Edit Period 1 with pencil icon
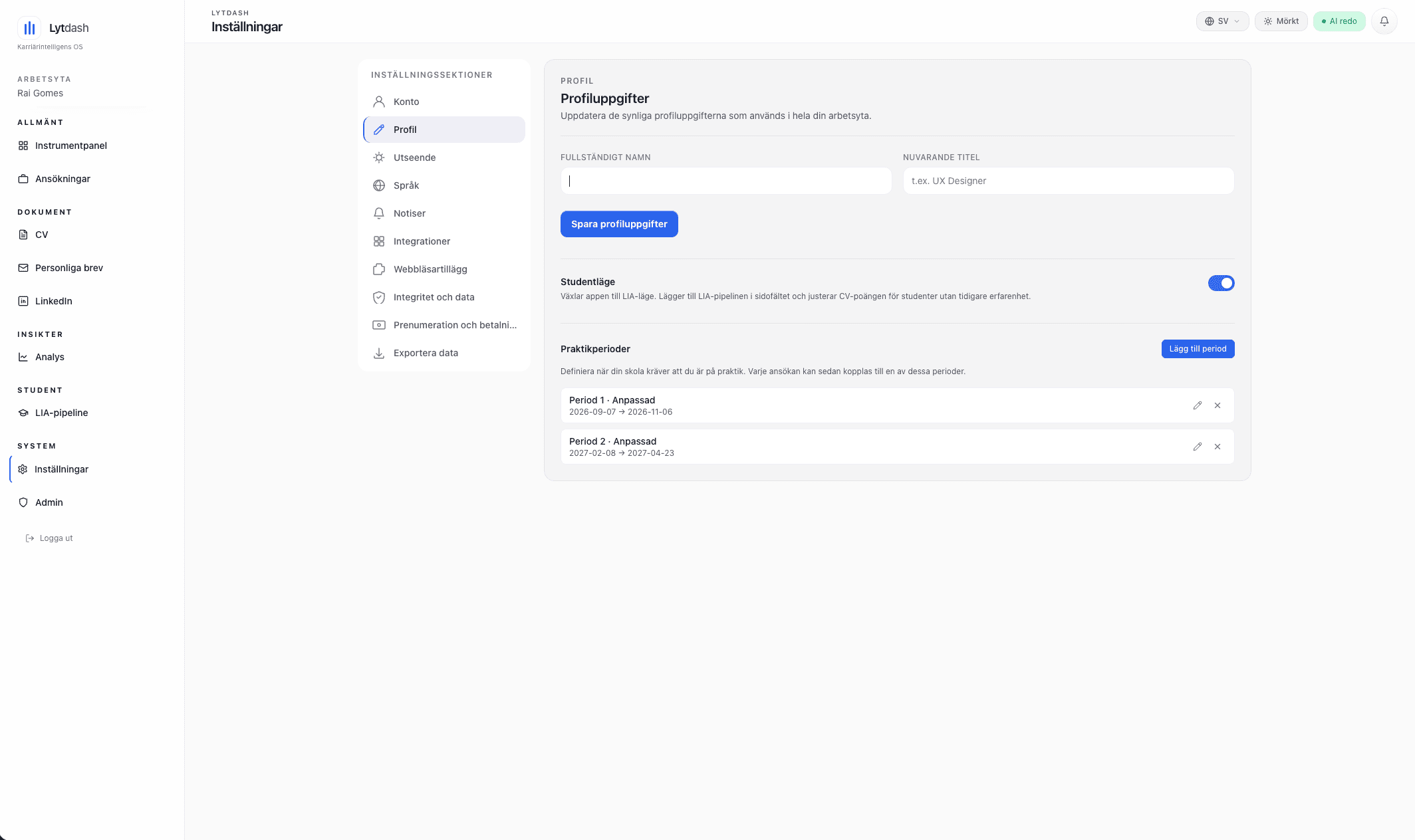This screenshot has height=840, width=1415. tap(1198, 405)
